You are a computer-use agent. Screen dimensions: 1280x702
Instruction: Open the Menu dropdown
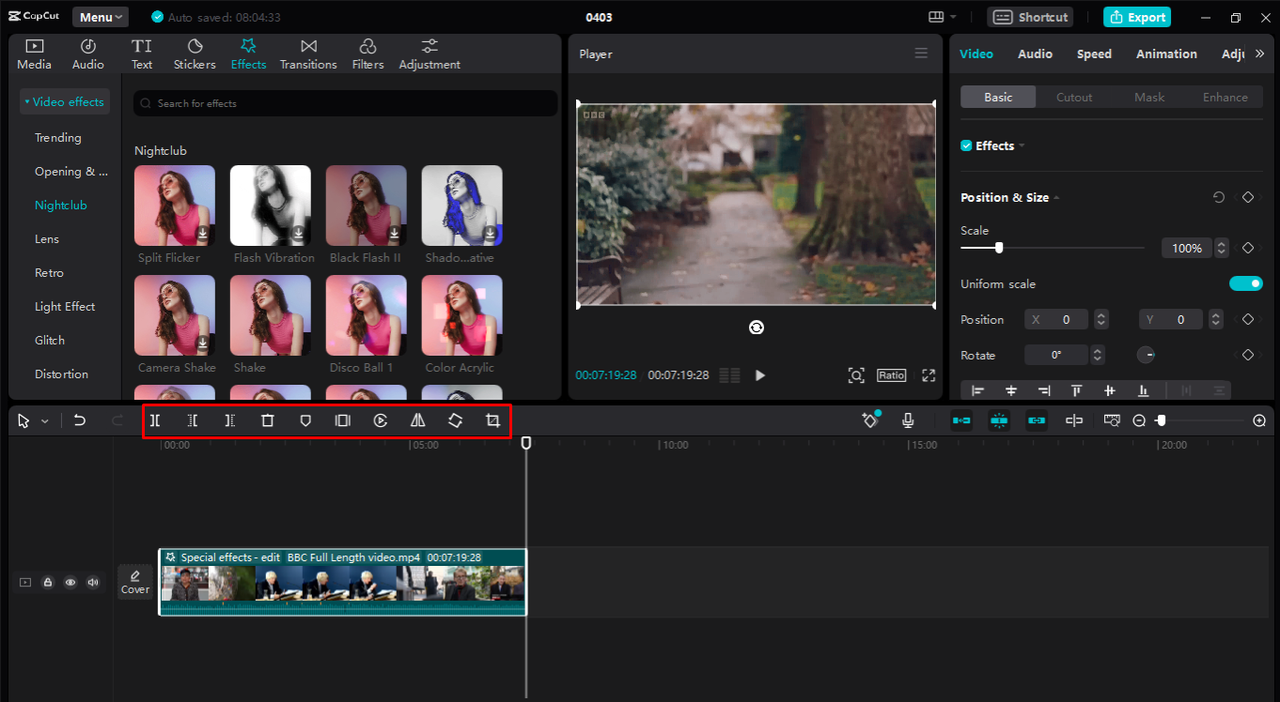point(100,17)
